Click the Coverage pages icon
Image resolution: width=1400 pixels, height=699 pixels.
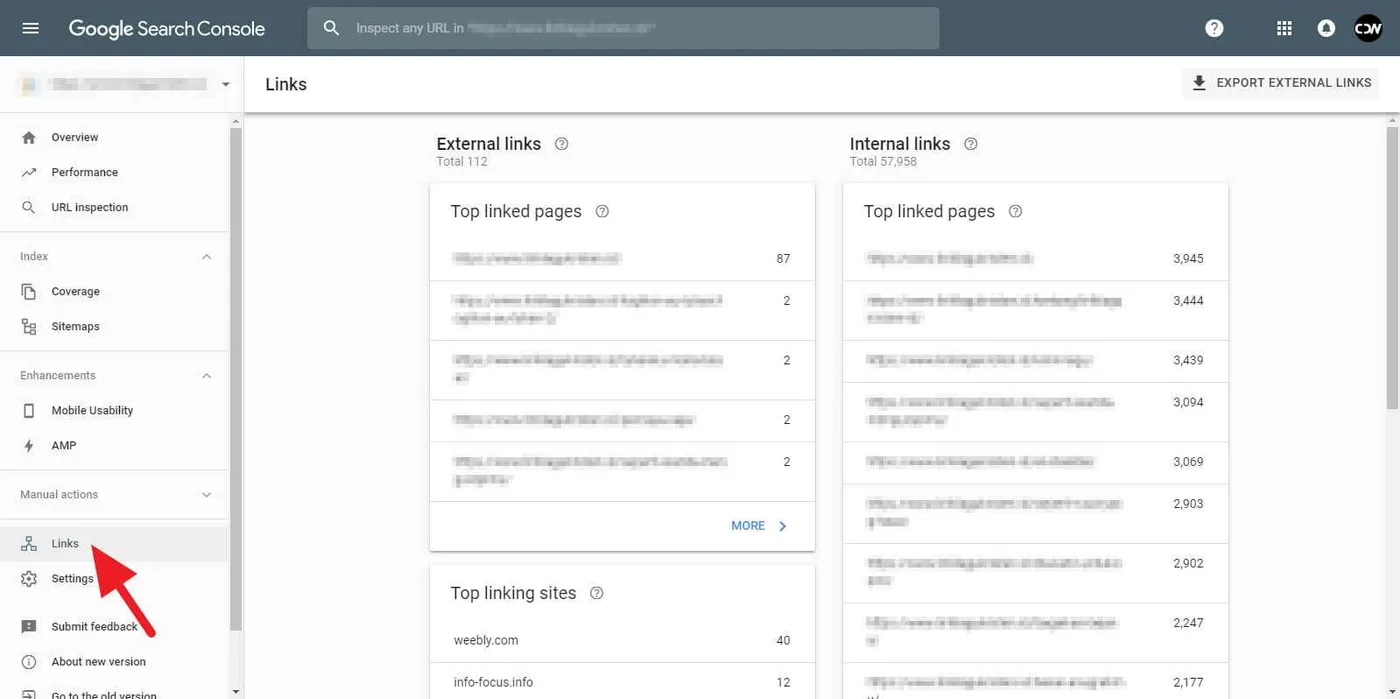pos(29,291)
